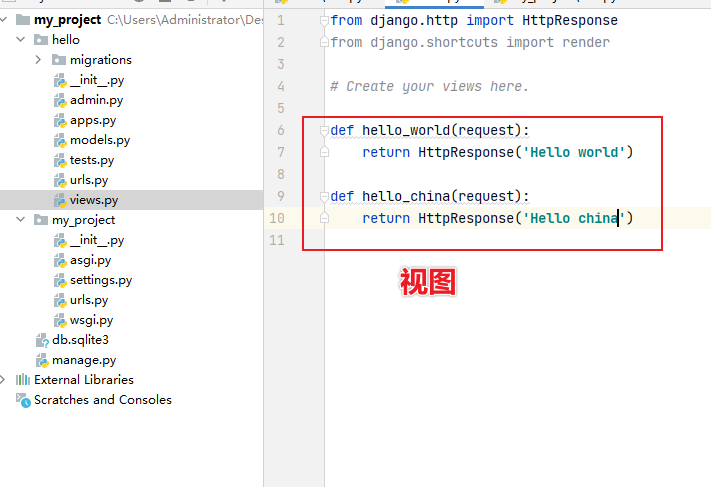Select External Libraries node label
The width and height of the screenshot is (711, 487).
coord(83,380)
